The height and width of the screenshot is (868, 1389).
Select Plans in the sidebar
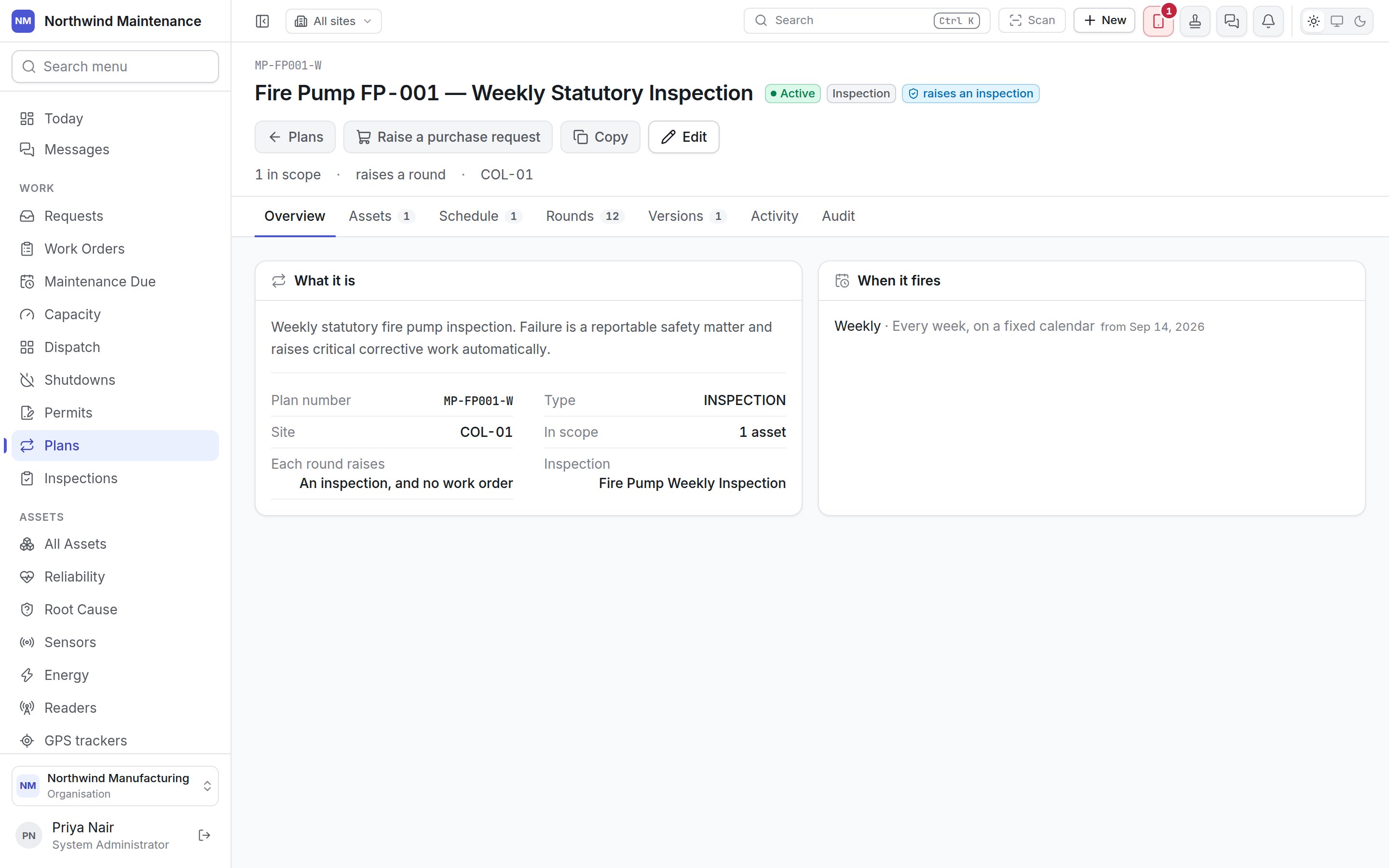pos(115,446)
